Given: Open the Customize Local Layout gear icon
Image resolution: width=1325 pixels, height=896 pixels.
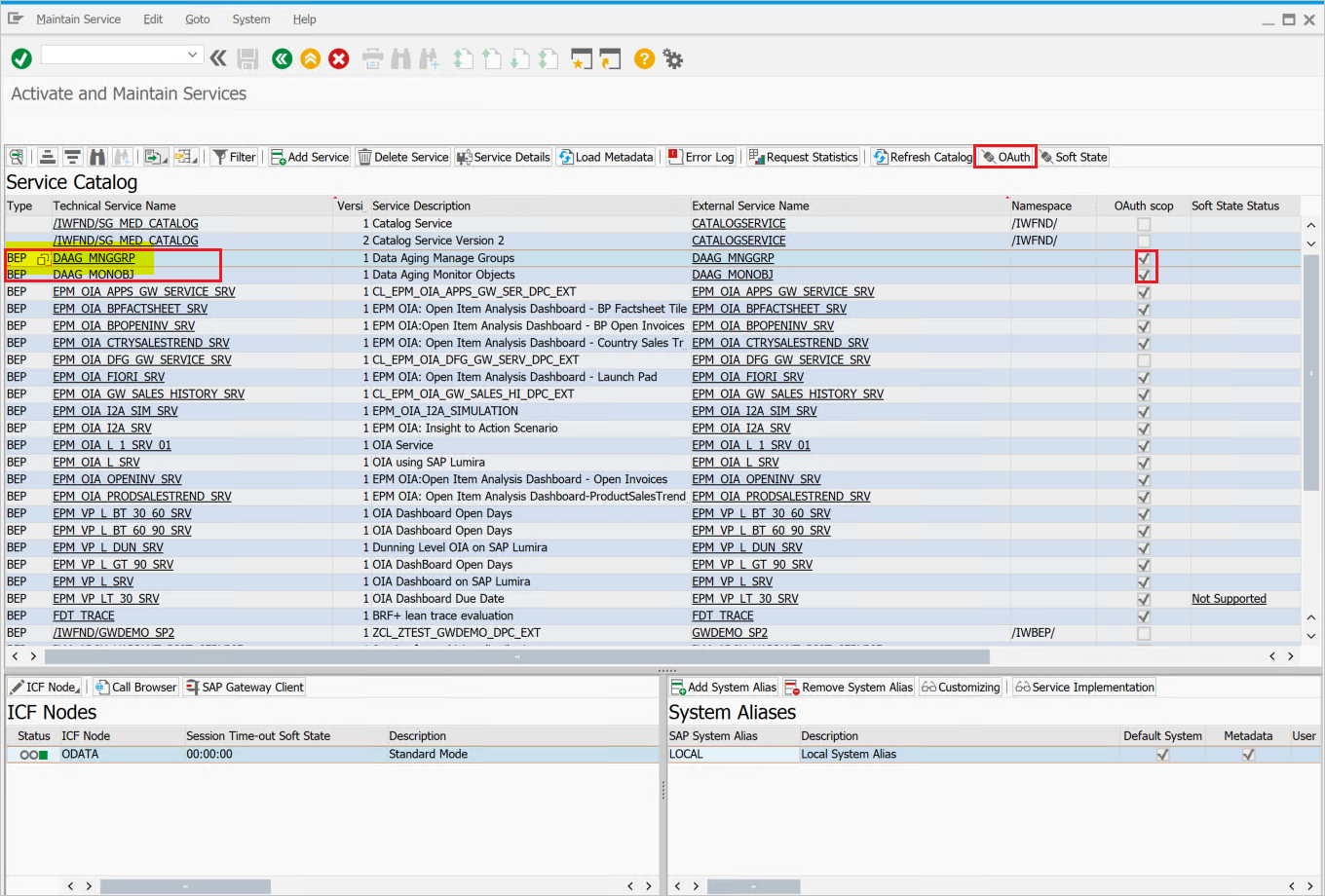Looking at the screenshot, I should click(x=672, y=58).
